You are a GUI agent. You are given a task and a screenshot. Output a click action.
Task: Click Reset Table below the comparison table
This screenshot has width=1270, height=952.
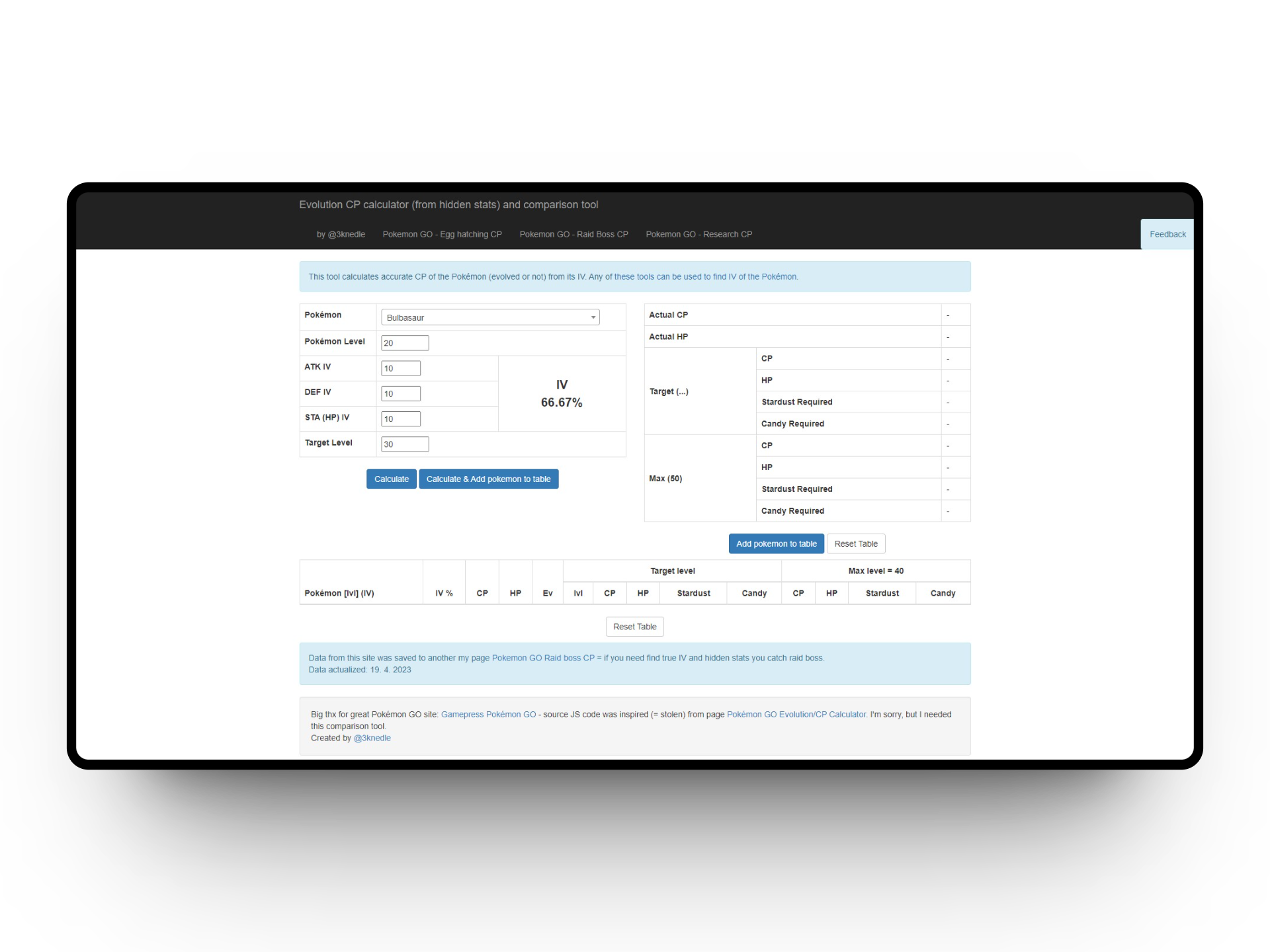634,627
